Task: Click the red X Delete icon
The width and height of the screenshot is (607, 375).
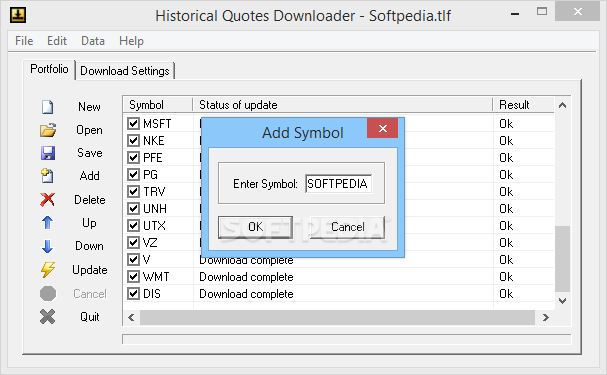Action: (x=48, y=200)
